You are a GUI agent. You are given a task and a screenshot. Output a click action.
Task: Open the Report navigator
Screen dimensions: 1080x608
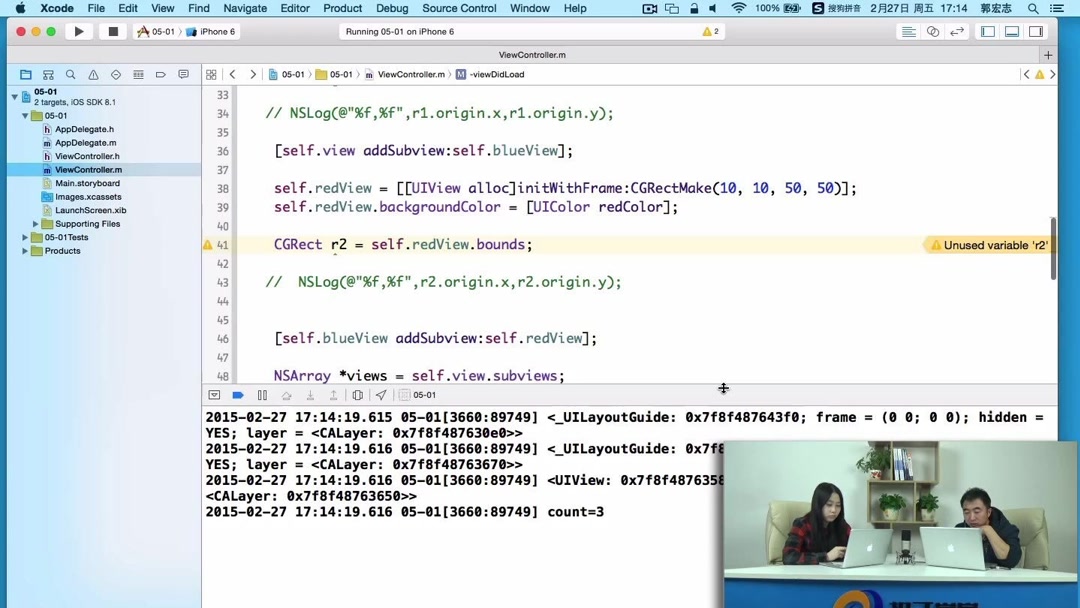(183, 74)
